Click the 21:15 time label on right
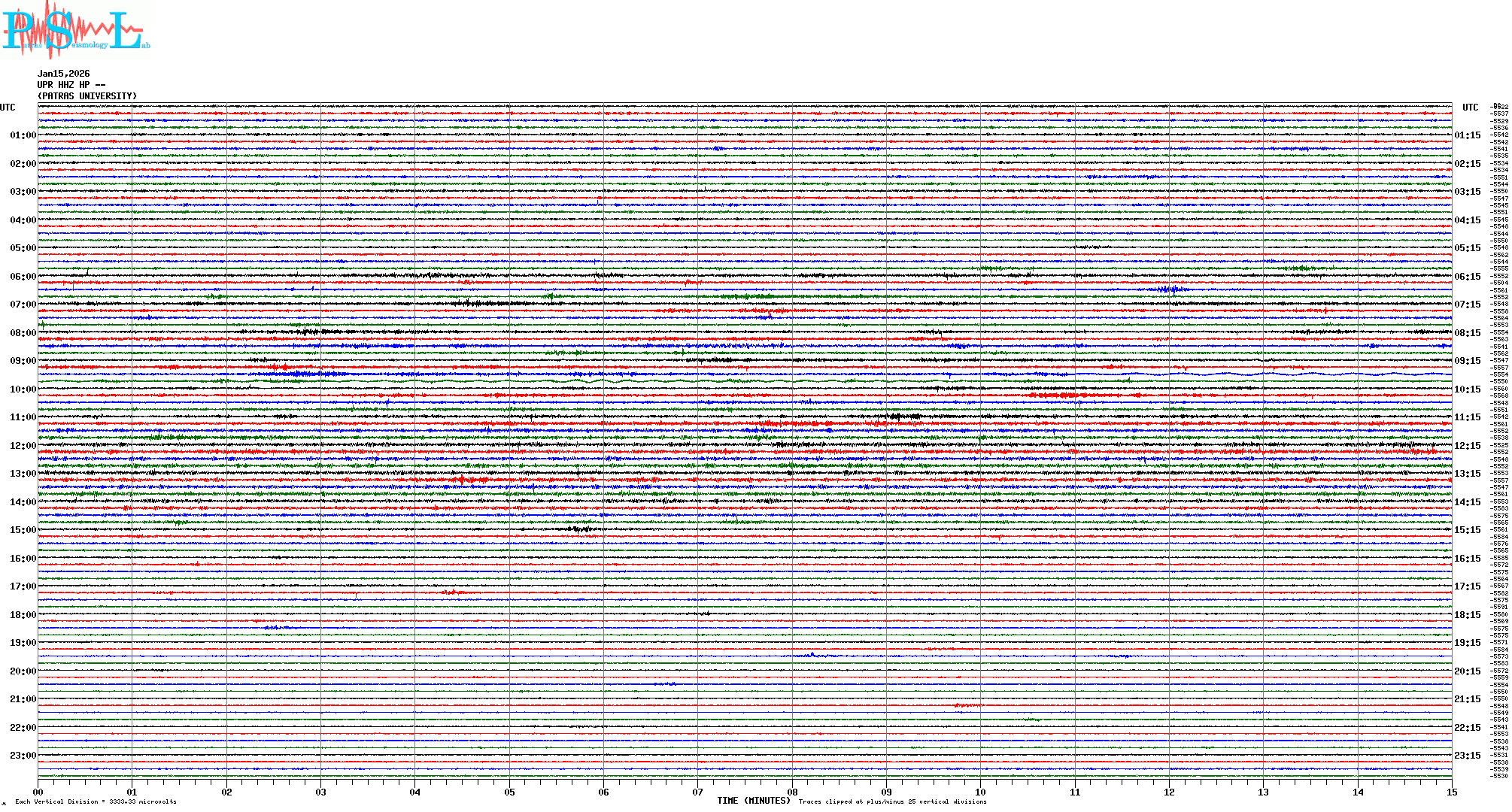 pos(1467,699)
